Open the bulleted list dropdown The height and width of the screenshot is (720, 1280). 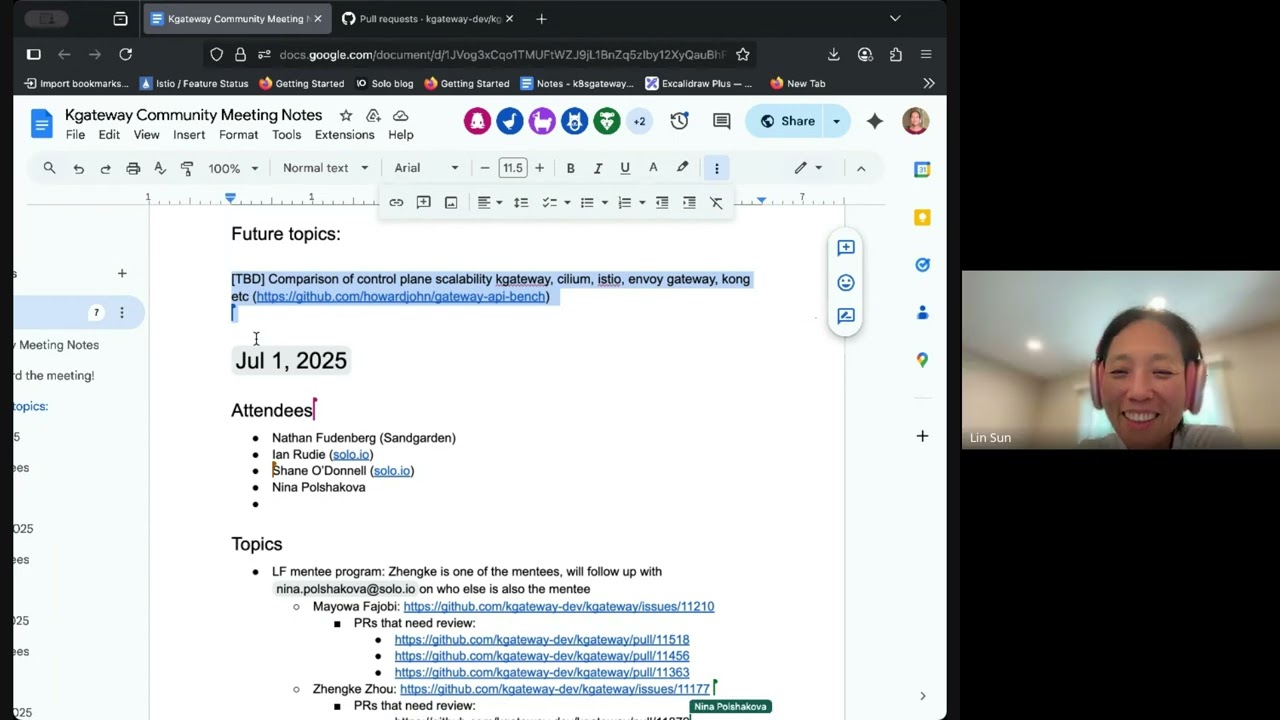tap(593, 202)
